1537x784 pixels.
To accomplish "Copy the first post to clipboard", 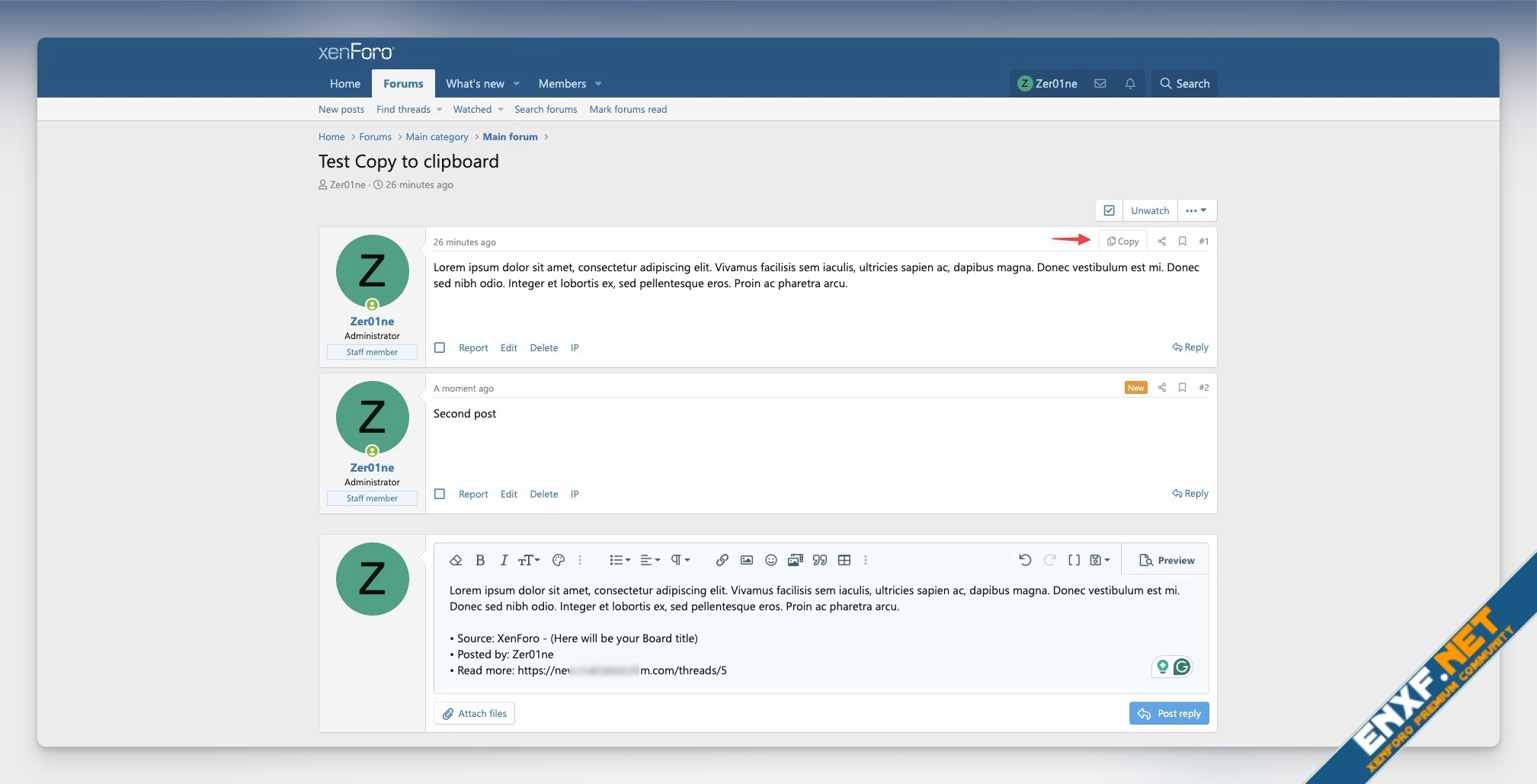I will pos(1122,241).
